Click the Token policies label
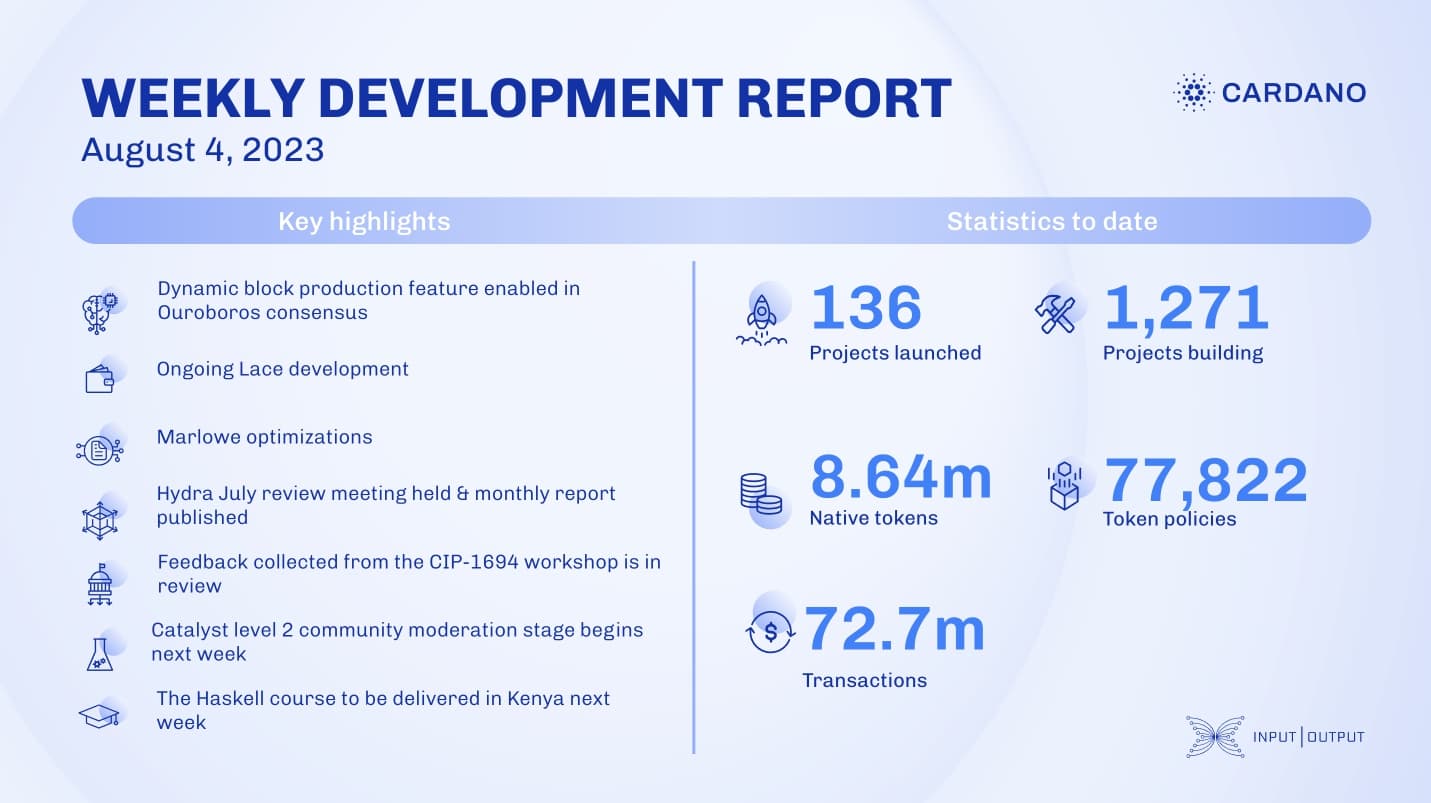 tap(1169, 519)
